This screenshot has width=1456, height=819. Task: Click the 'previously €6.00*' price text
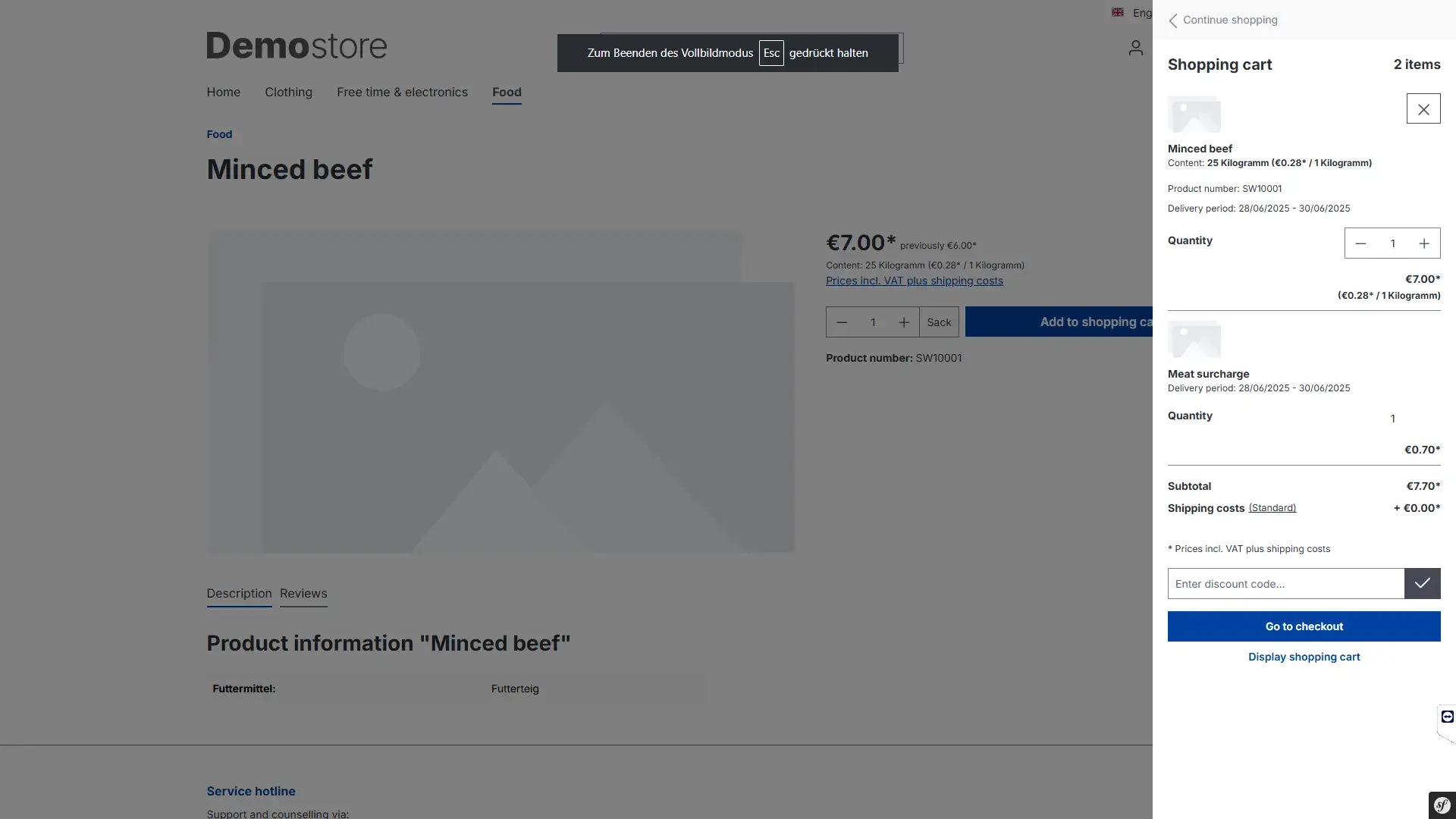(938, 246)
